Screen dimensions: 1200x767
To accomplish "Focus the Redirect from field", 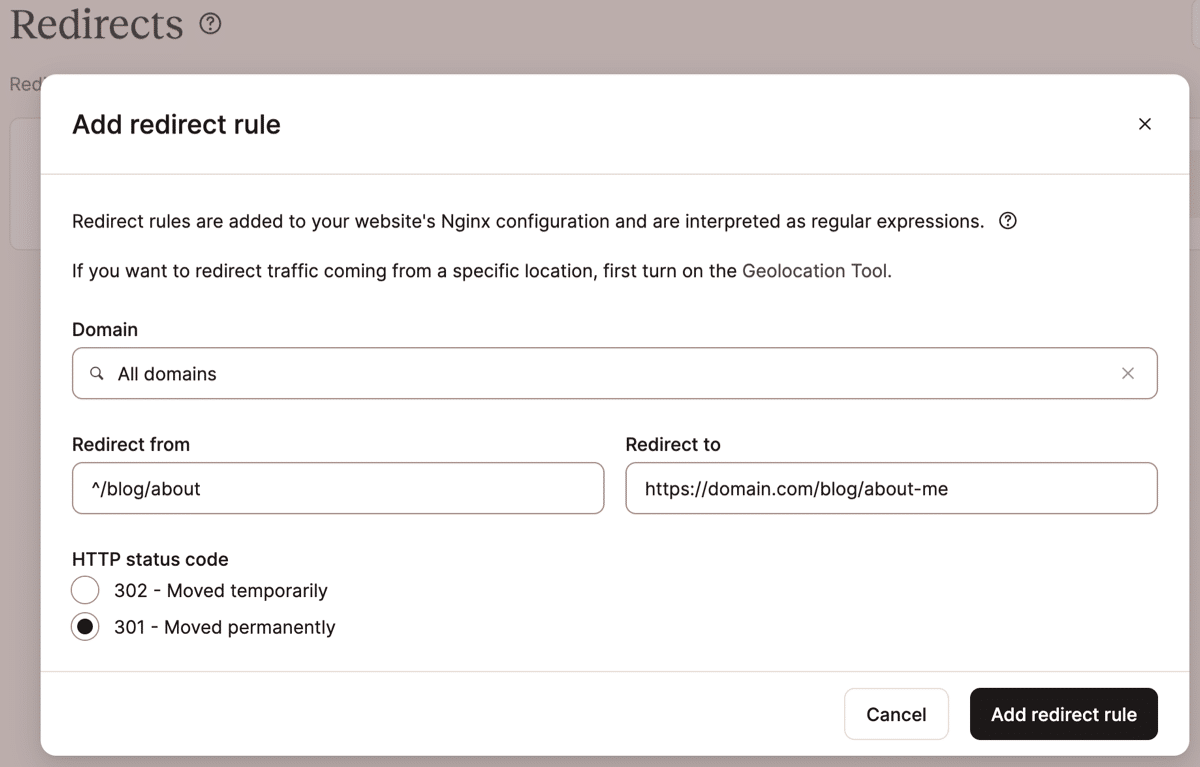I will point(338,488).
